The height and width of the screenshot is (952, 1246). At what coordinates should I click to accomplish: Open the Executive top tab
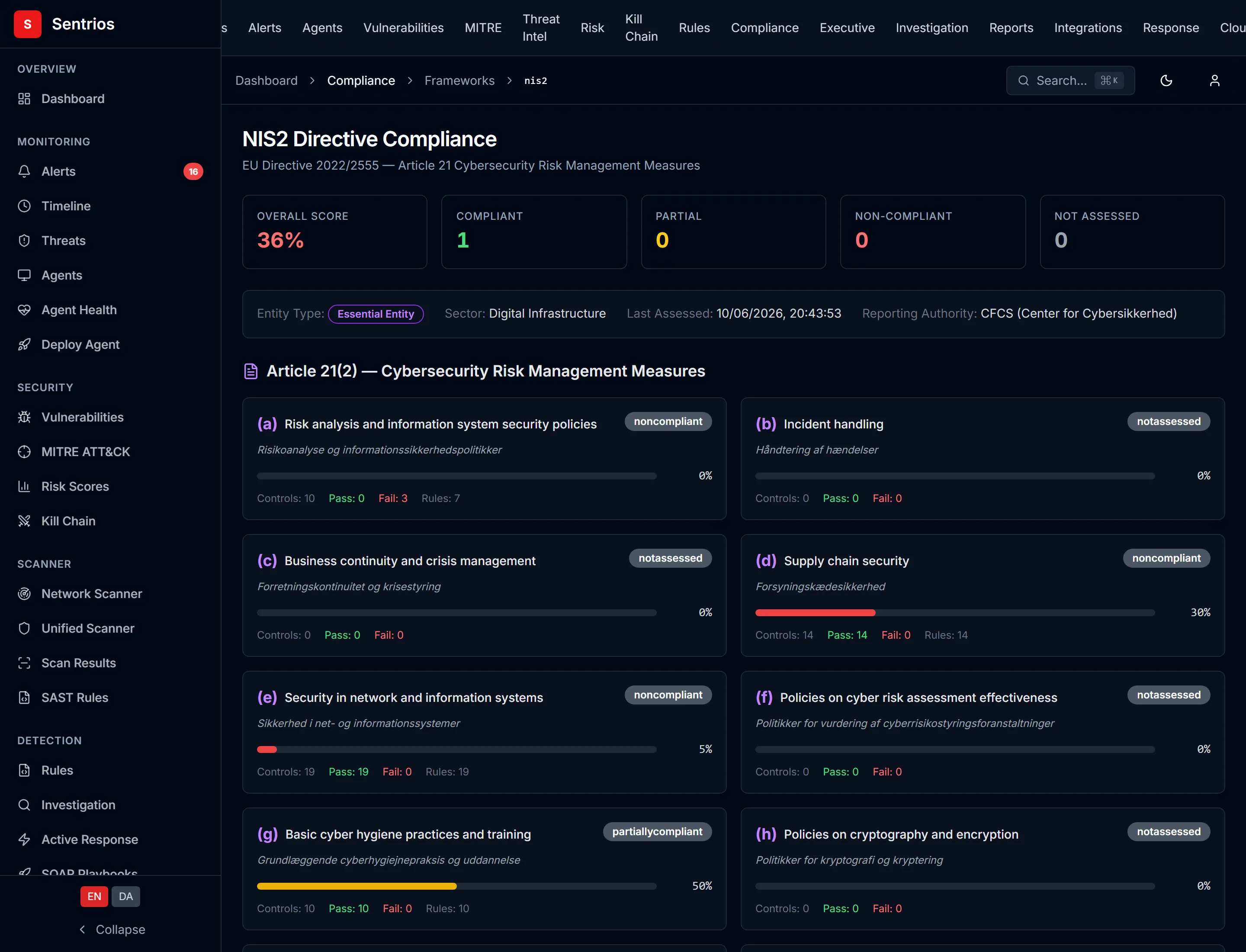click(847, 28)
